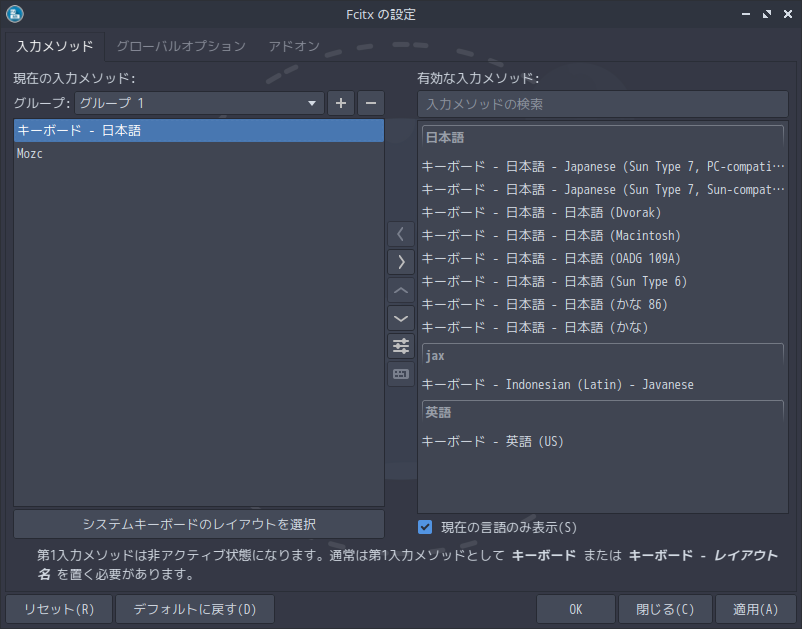This screenshot has height=629, width=802.
Task: Switch to グローバルオプション tab
Action: click(x=181, y=47)
